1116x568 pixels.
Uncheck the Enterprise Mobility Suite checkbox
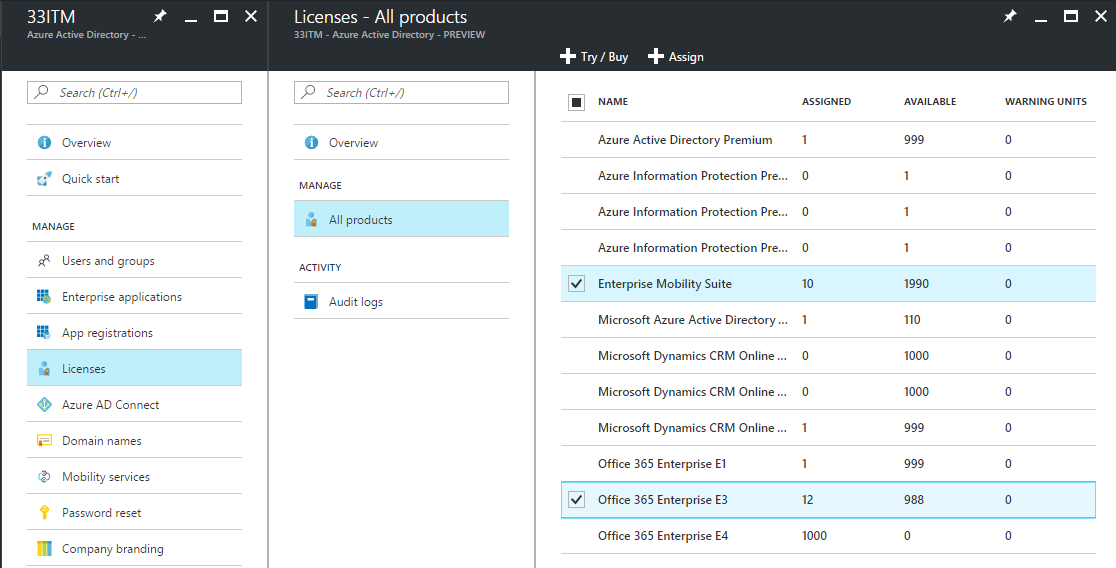click(x=577, y=284)
